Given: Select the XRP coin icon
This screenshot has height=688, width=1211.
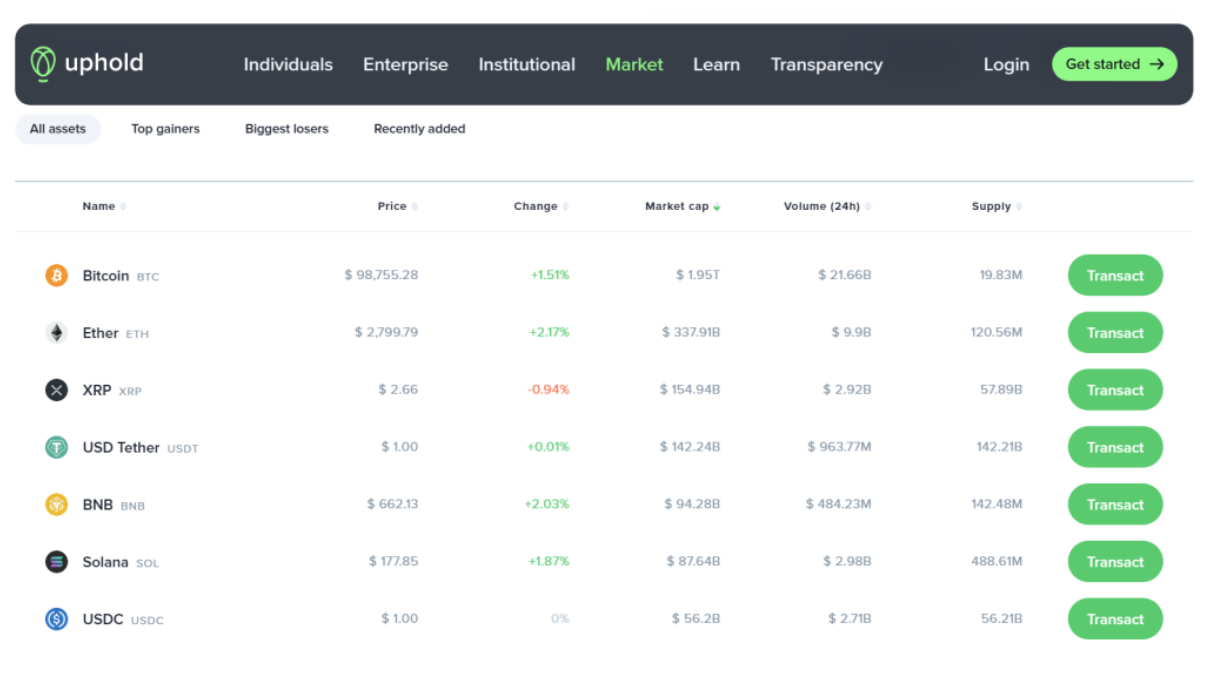Looking at the screenshot, I should tap(57, 390).
